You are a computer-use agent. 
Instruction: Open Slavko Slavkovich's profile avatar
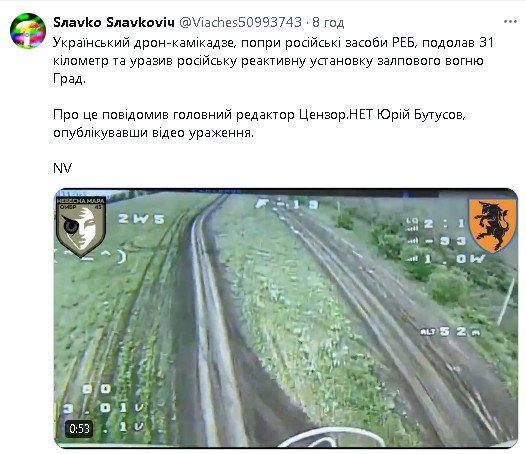point(28,31)
